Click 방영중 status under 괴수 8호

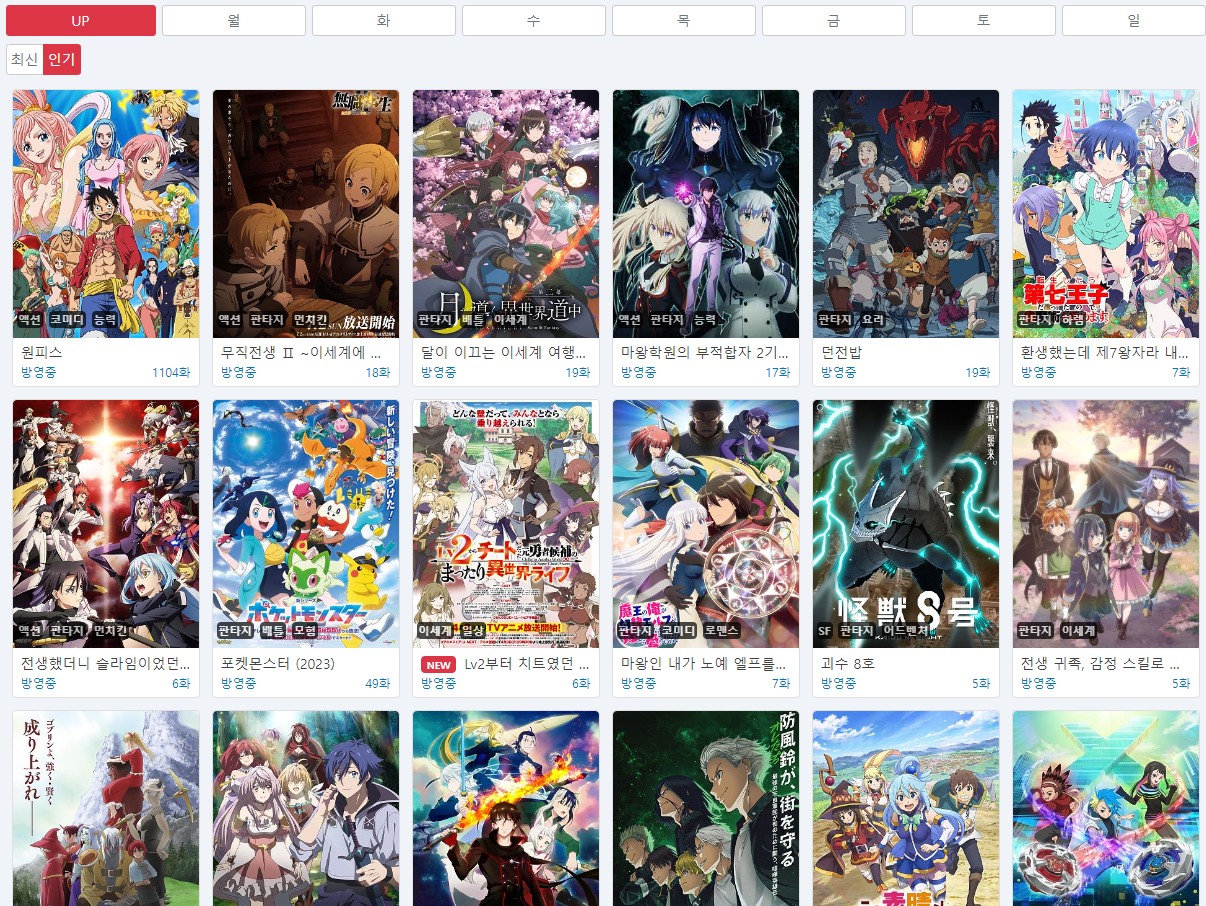pos(839,682)
